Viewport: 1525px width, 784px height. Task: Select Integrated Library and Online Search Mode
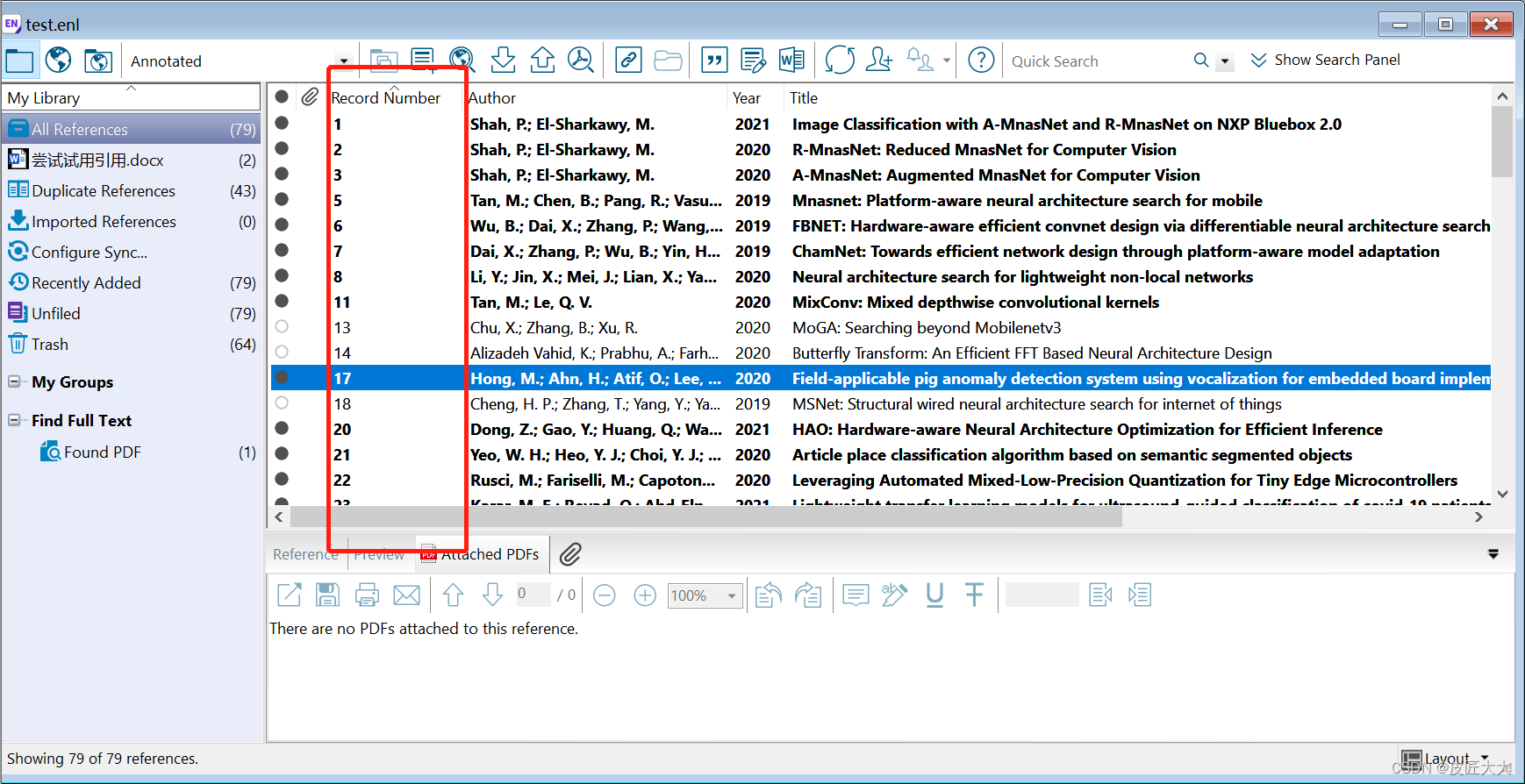pyautogui.click(x=98, y=61)
